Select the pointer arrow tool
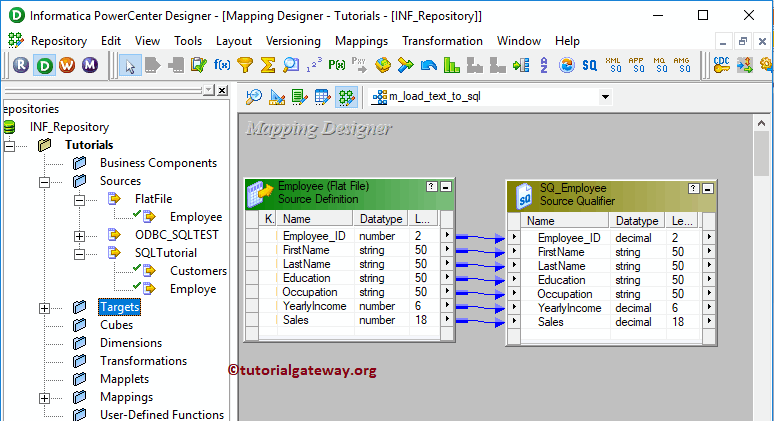This screenshot has width=774, height=421. [x=130, y=65]
